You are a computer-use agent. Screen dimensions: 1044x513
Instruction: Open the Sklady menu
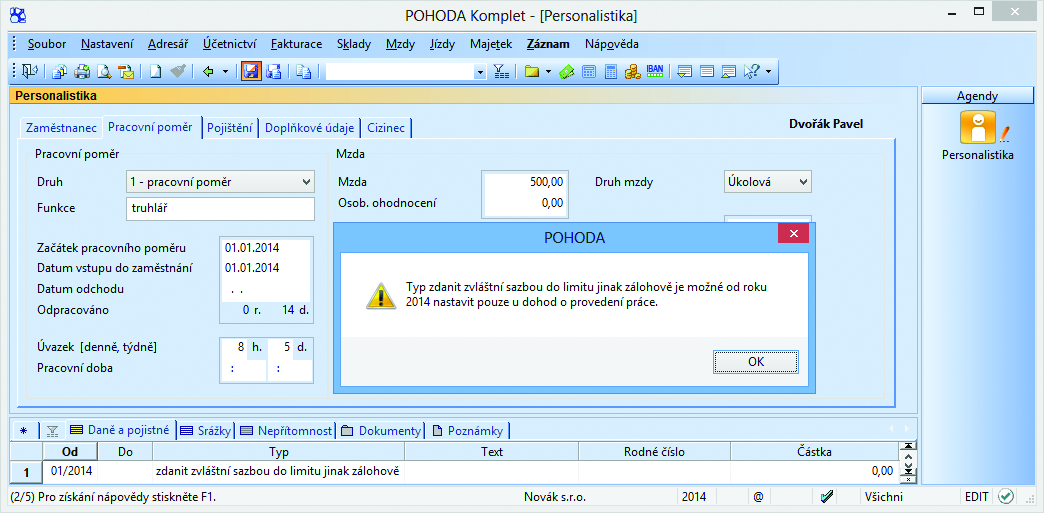tap(354, 45)
